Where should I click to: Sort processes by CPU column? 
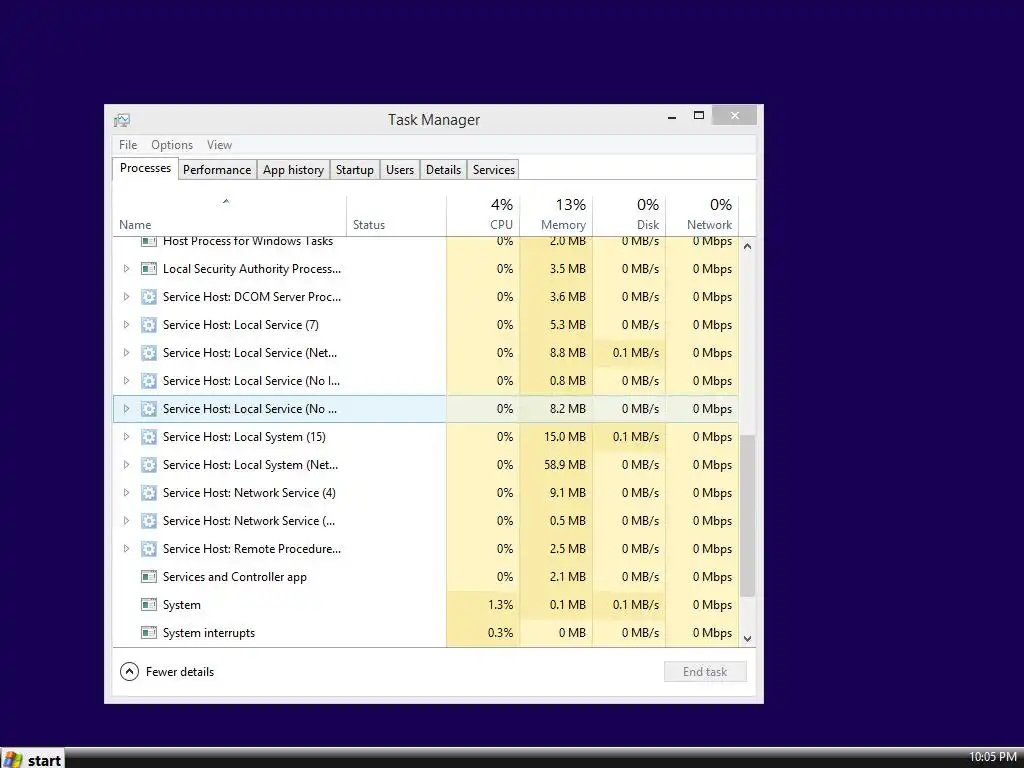483,215
